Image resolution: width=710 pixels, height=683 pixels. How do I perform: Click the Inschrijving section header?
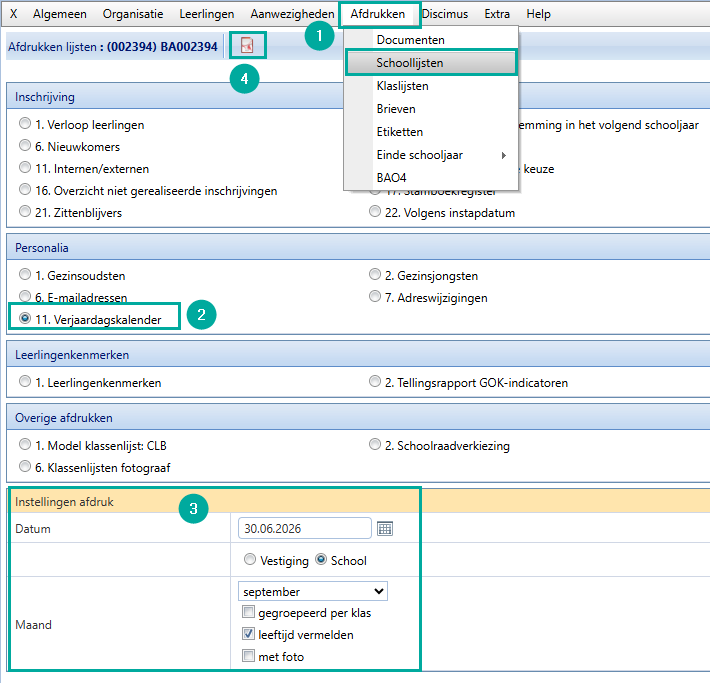click(x=44, y=97)
